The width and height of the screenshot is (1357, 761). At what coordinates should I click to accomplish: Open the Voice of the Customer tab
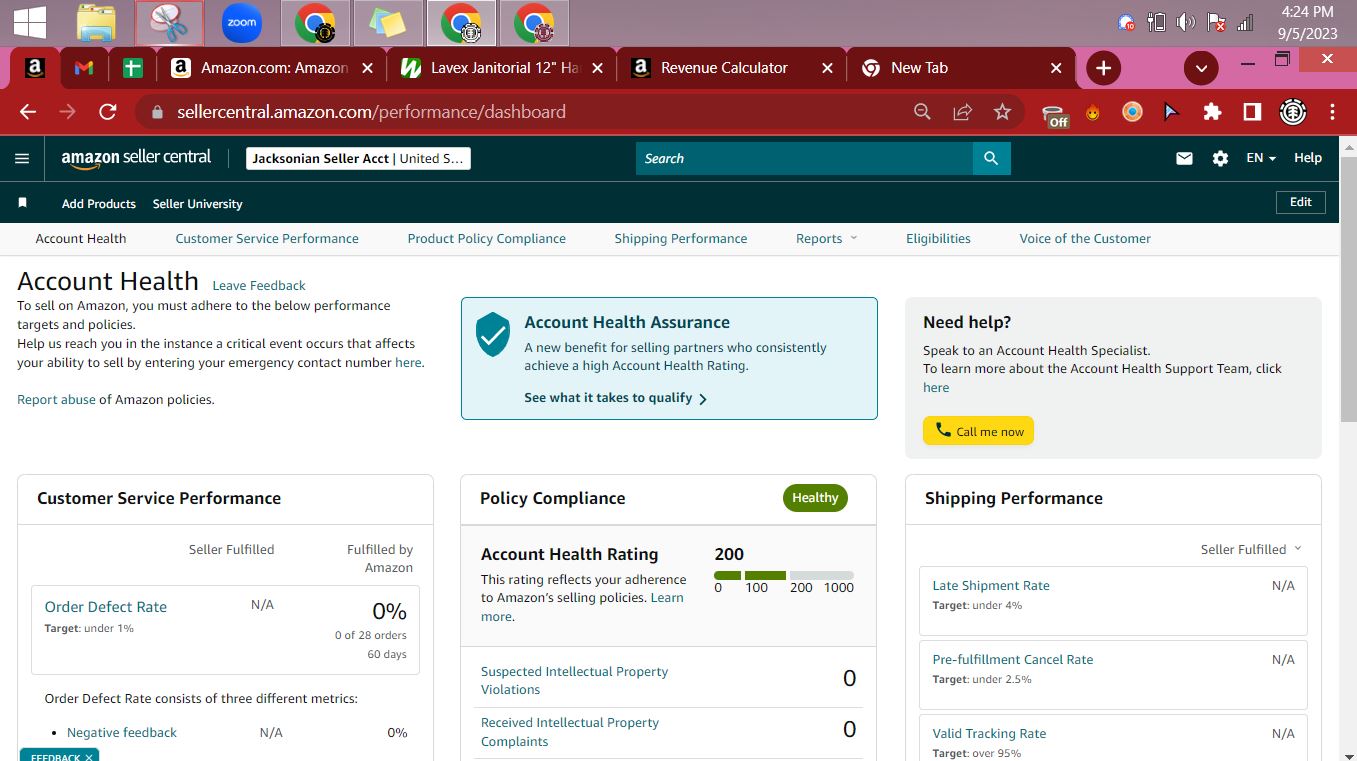coord(1085,238)
